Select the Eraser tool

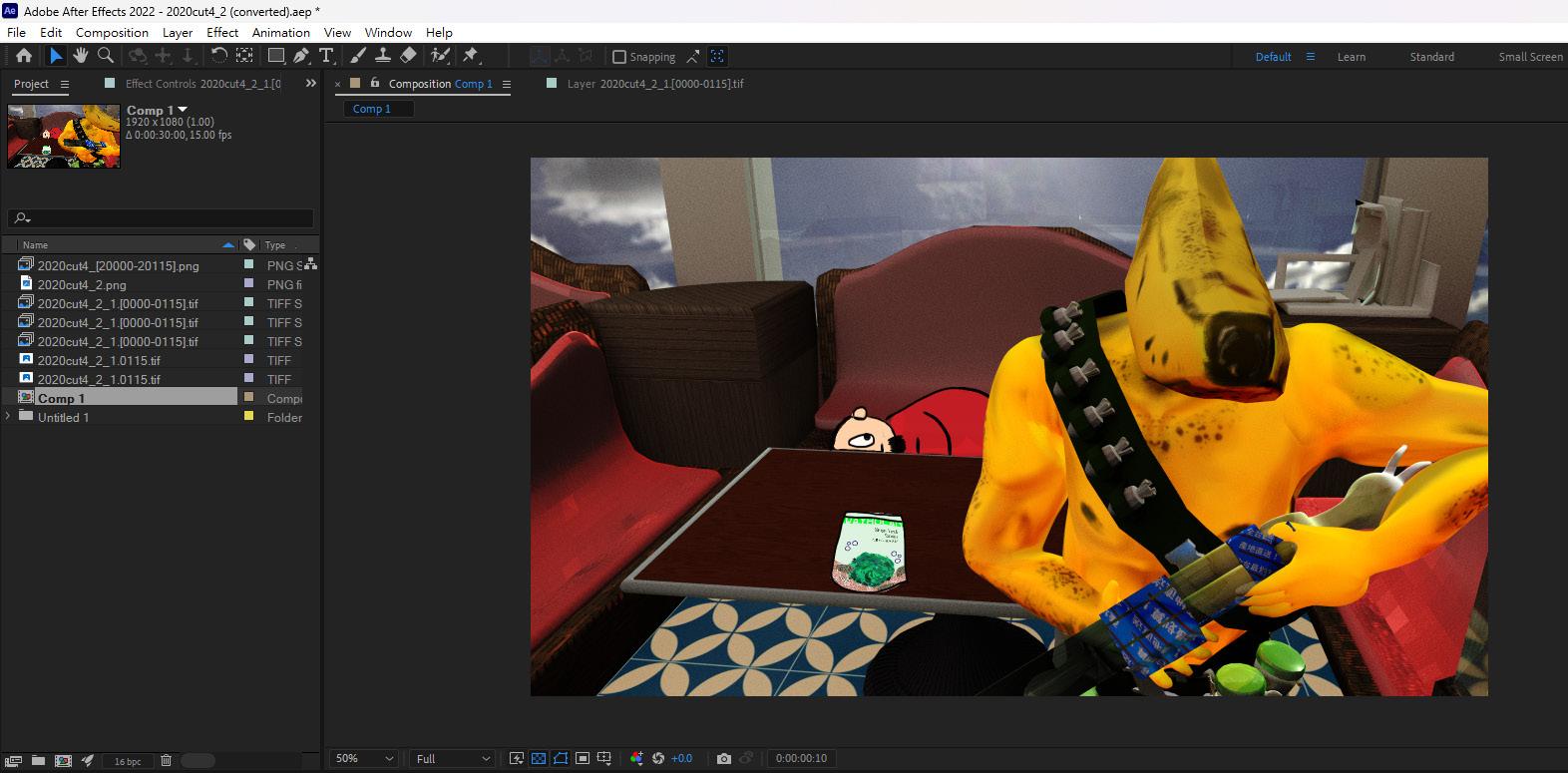pos(408,56)
